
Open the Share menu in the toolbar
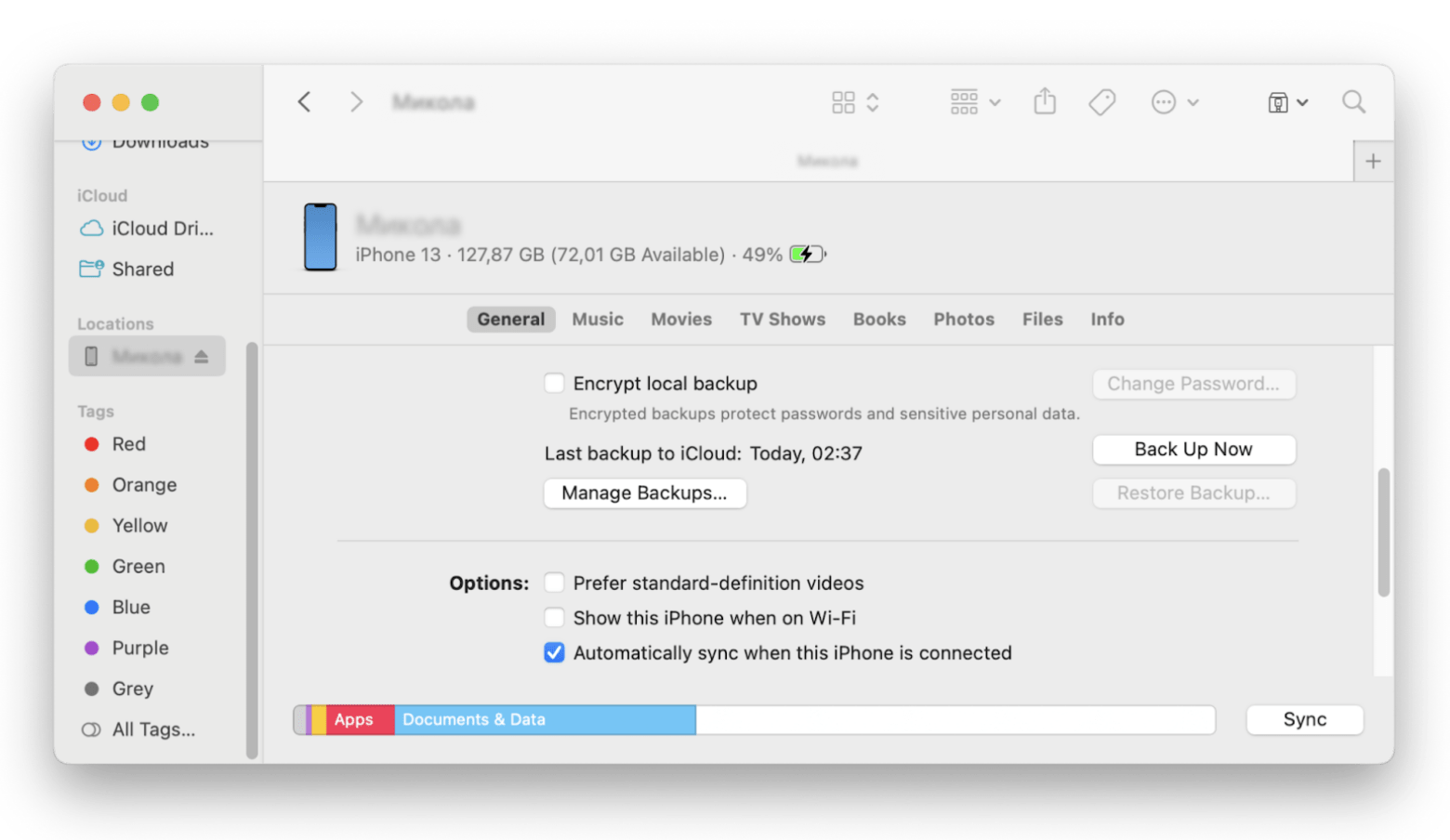[x=1045, y=101]
